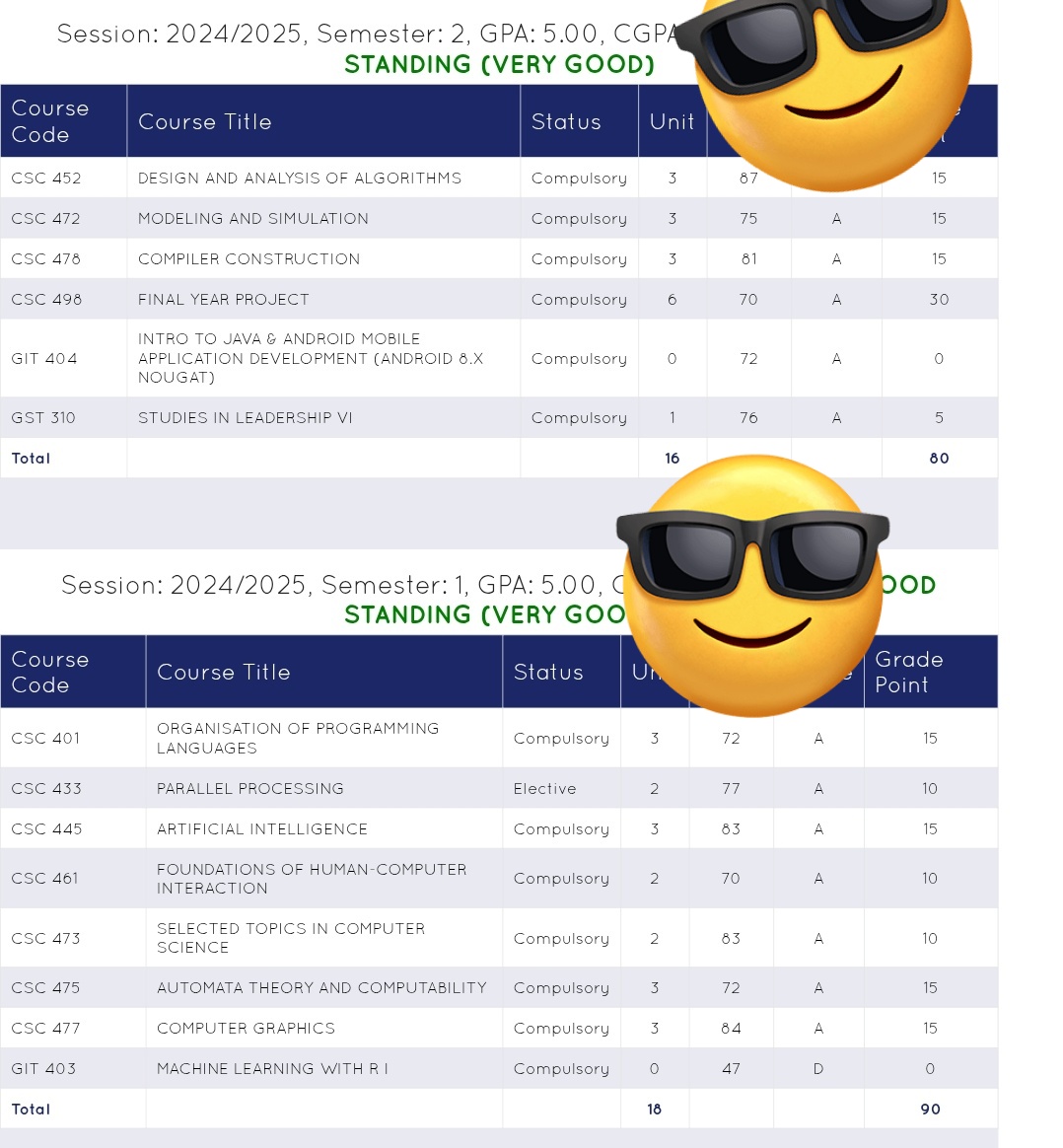Click the title PARALLEL PROCESSING
Image resolution: width=1063 pixels, height=1148 pixels.
click(x=249, y=788)
